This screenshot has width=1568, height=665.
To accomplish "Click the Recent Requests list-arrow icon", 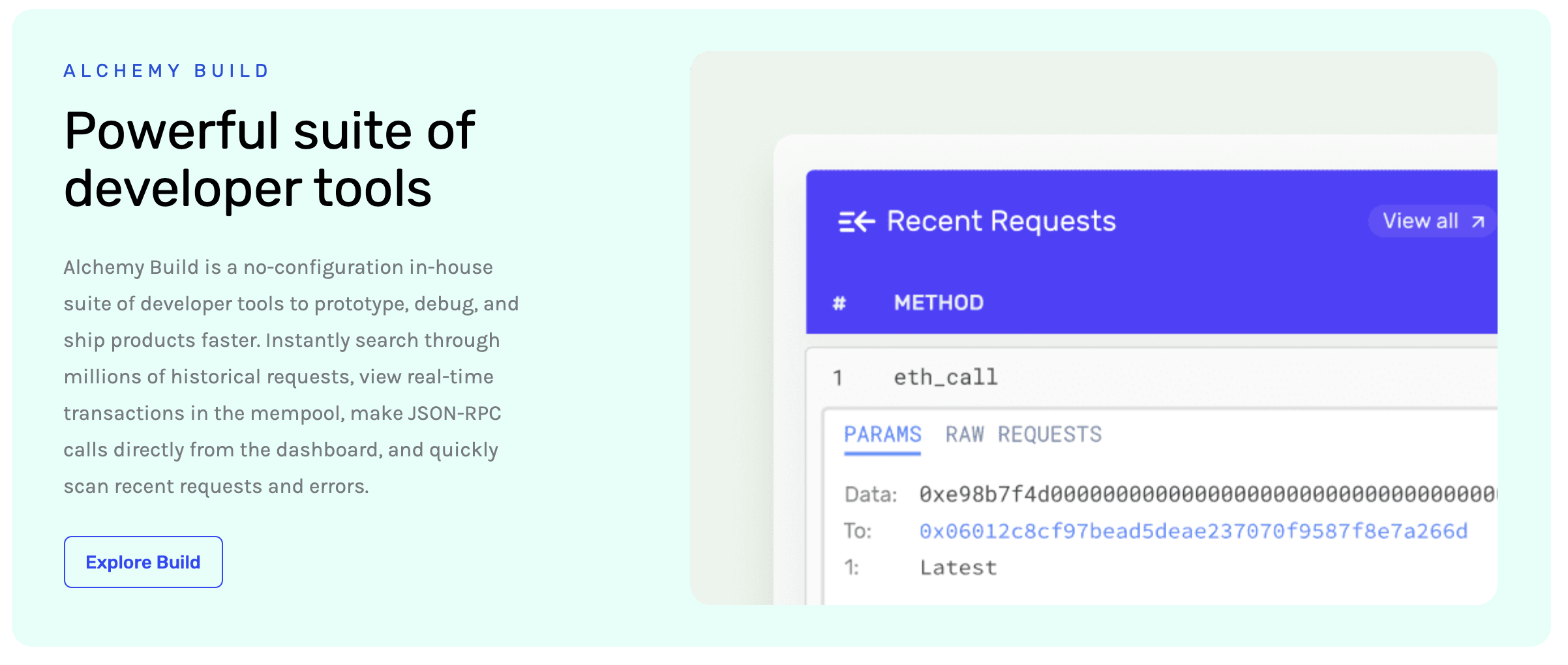I will point(856,222).
